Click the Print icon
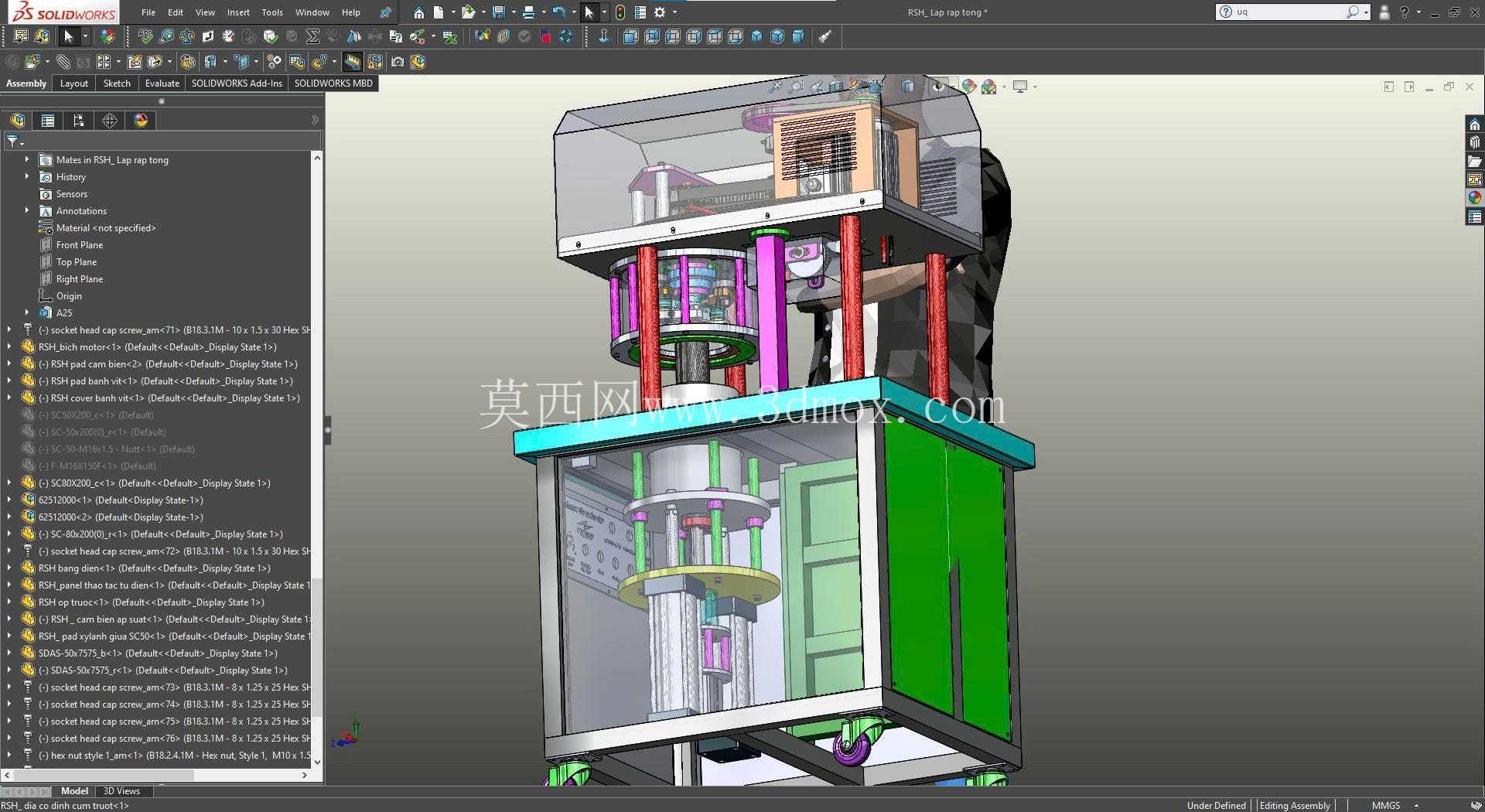1485x812 pixels. coord(529,12)
